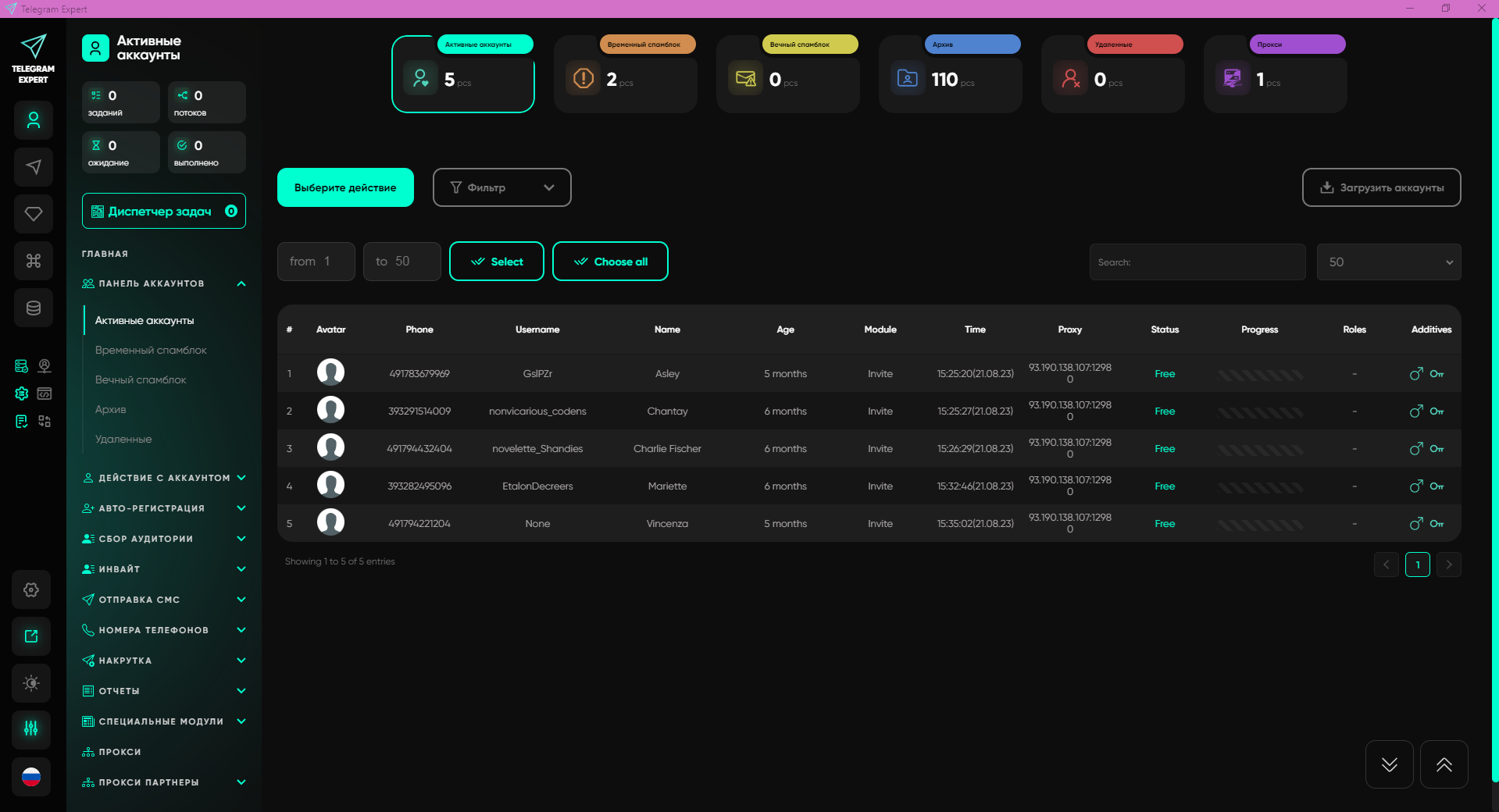Select the purple Прокси card showing 1

pyautogui.click(x=1276, y=74)
